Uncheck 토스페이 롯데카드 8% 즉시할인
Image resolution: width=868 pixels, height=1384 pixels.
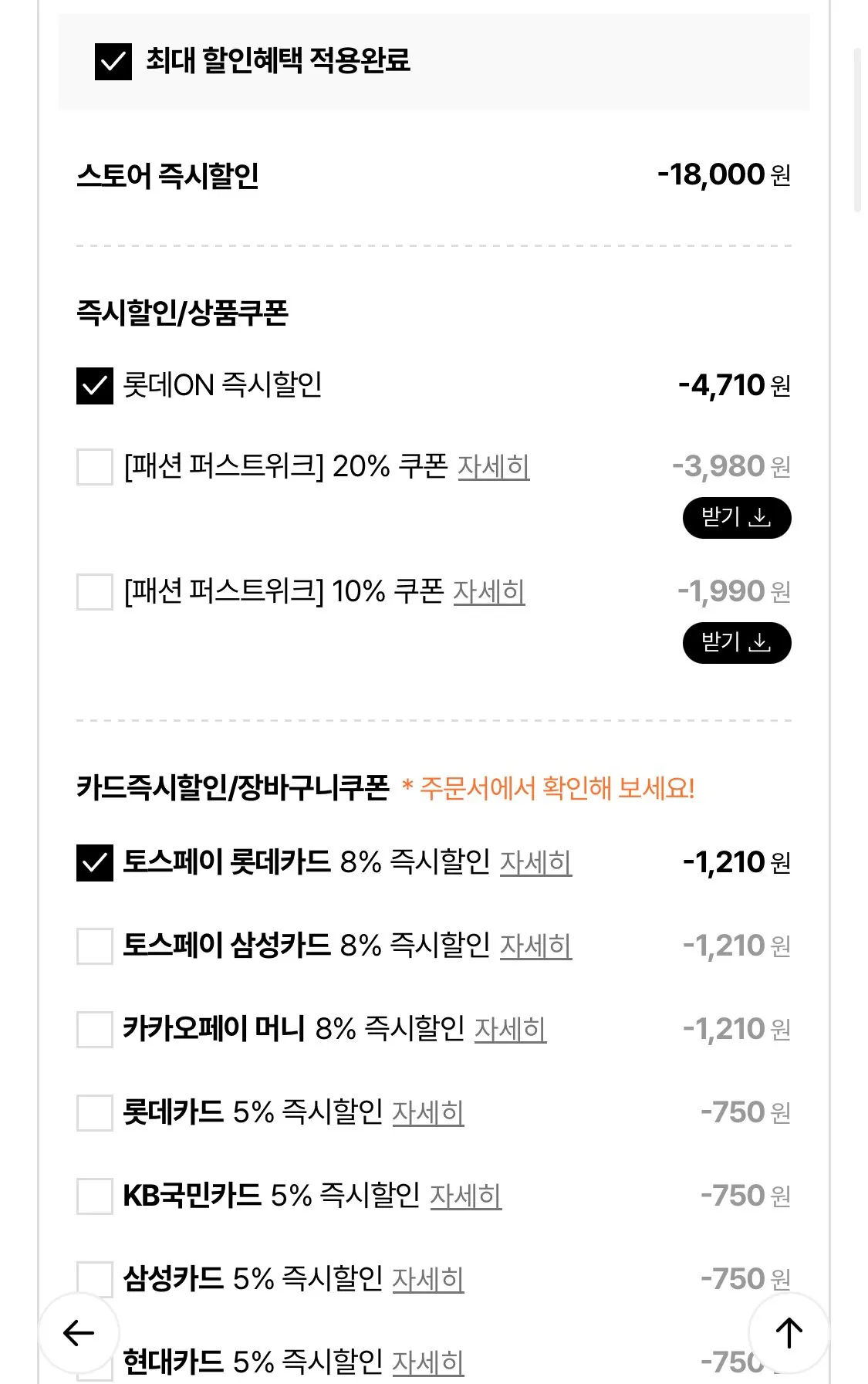pyautogui.click(x=95, y=862)
